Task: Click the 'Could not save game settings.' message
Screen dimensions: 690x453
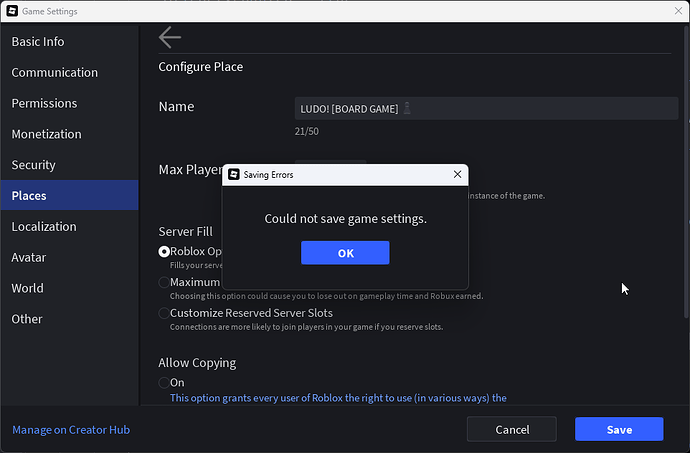Action: click(x=345, y=219)
